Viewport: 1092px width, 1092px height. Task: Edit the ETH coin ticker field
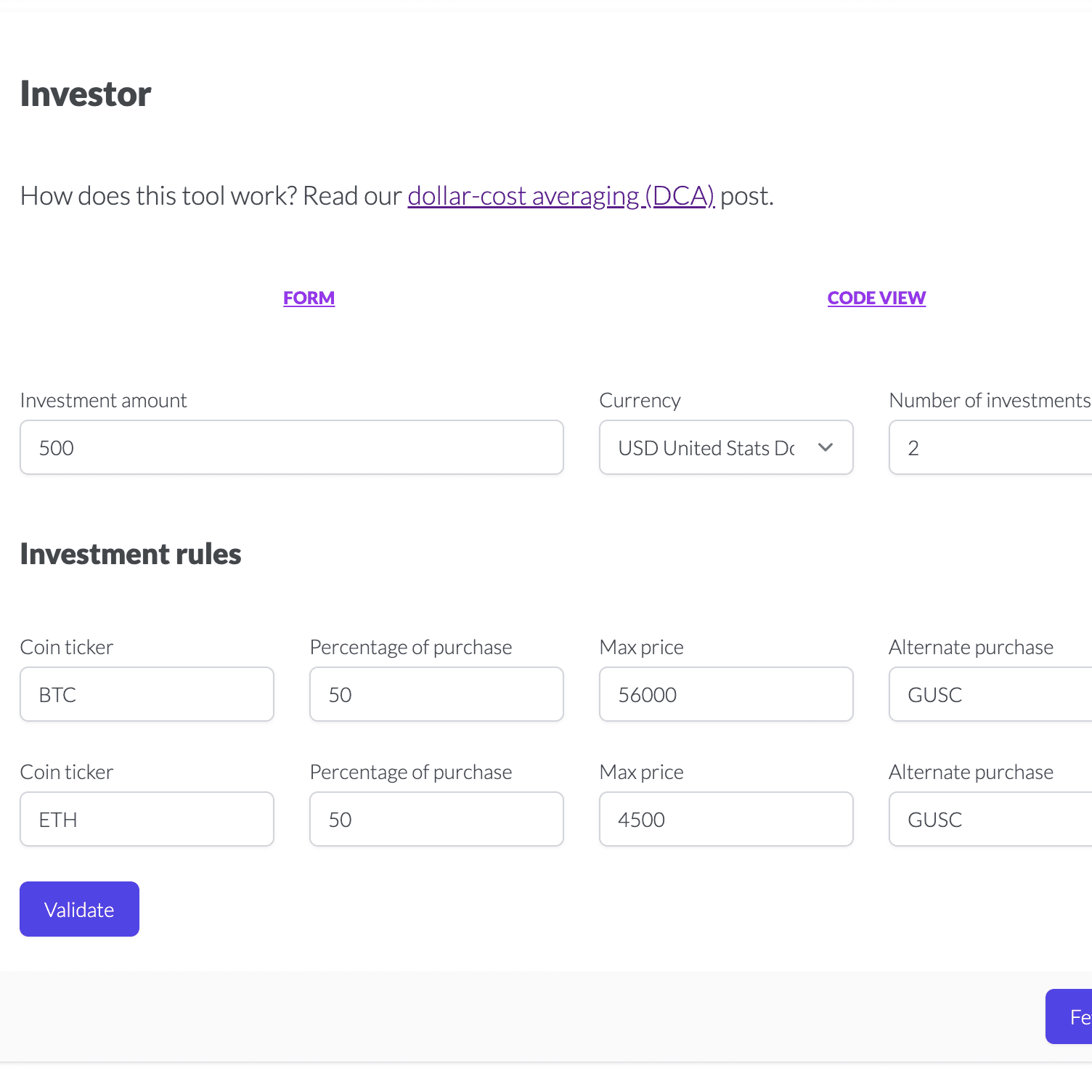[x=147, y=819]
